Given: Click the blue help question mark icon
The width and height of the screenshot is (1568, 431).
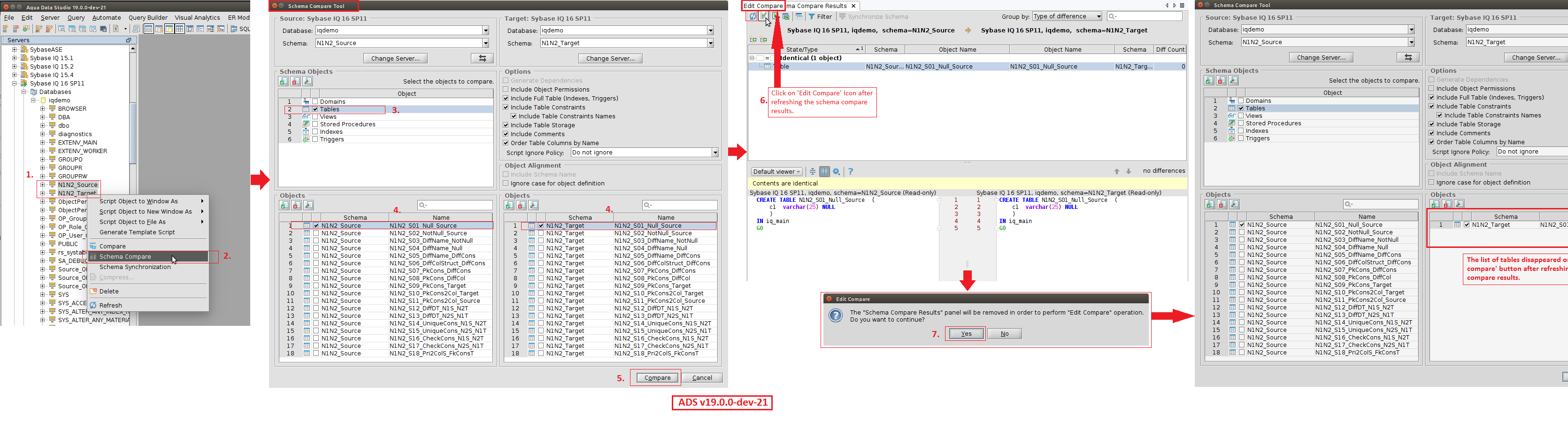Looking at the screenshot, I should (x=850, y=172).
